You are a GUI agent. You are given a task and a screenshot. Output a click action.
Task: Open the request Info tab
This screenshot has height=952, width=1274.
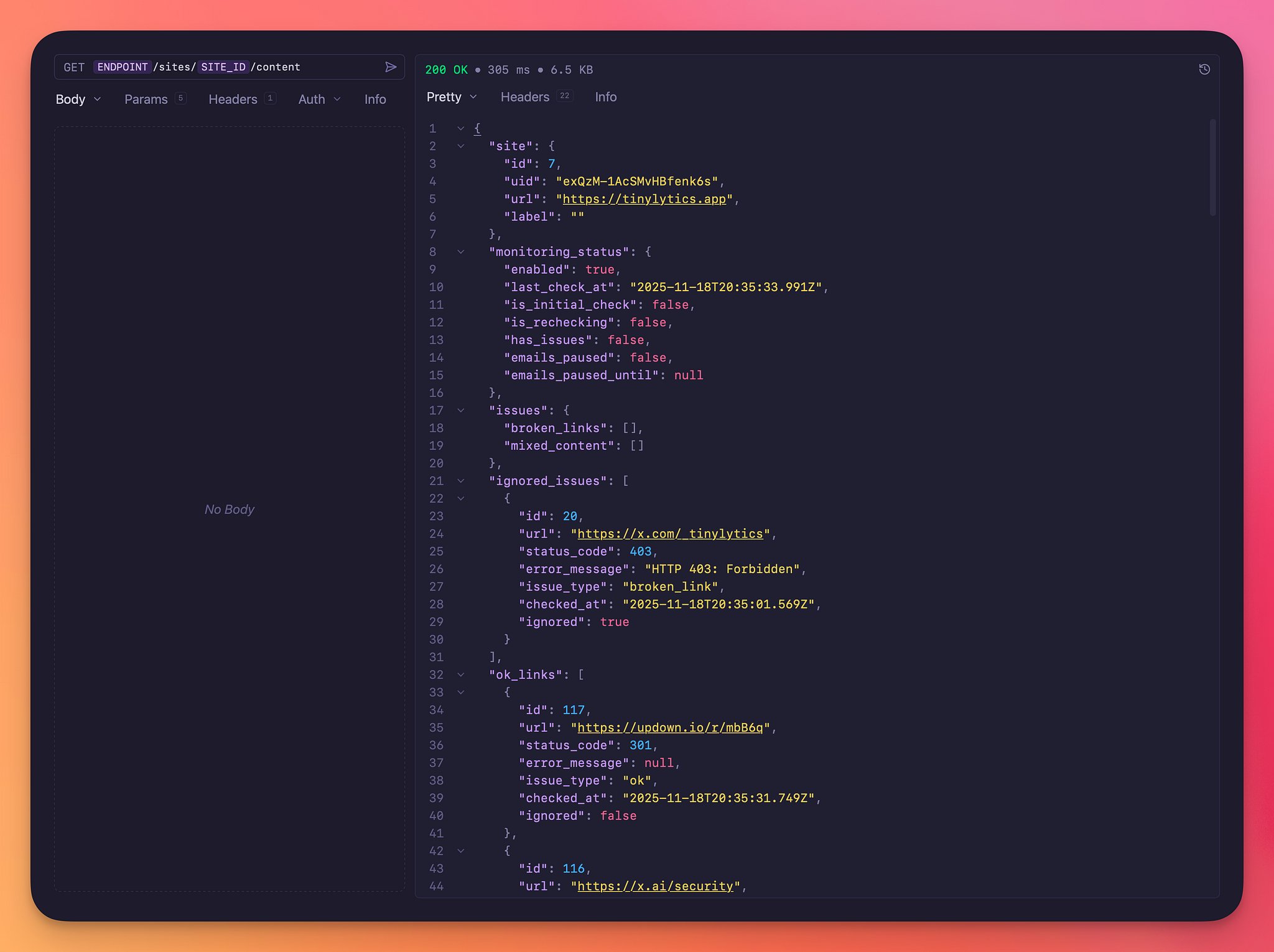375,100
